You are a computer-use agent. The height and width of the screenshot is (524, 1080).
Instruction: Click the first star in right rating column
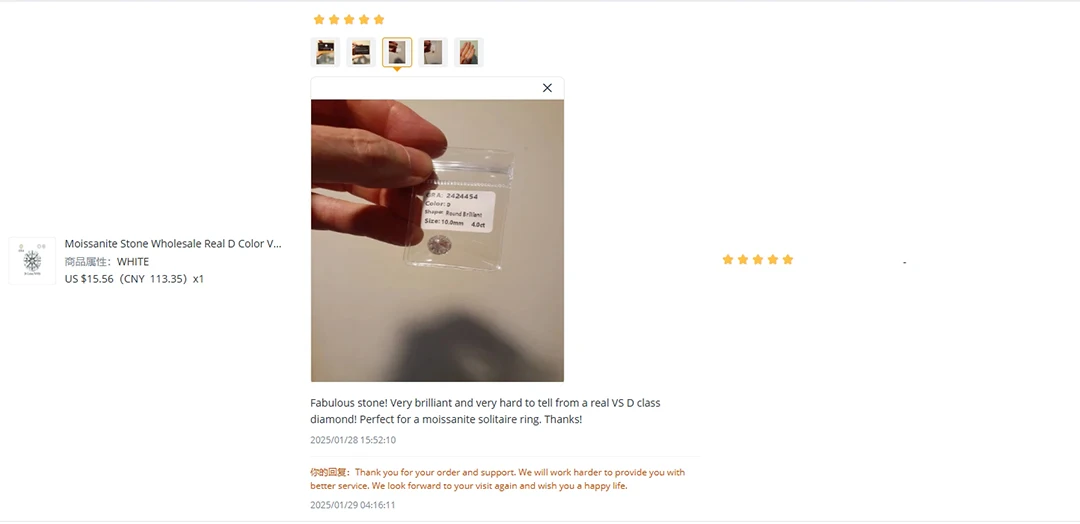727,260
